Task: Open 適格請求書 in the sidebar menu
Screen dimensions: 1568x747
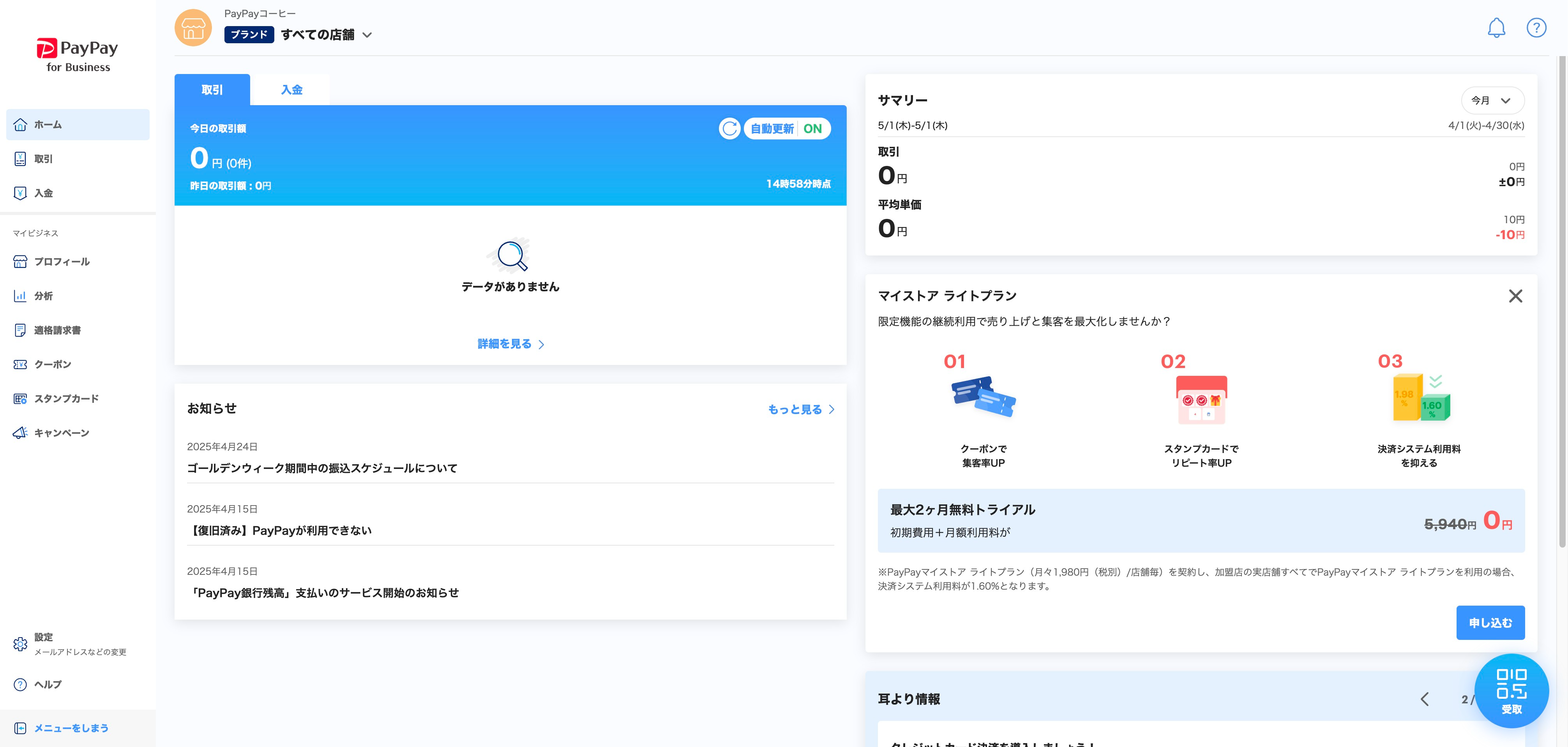Action: point(78,330)
